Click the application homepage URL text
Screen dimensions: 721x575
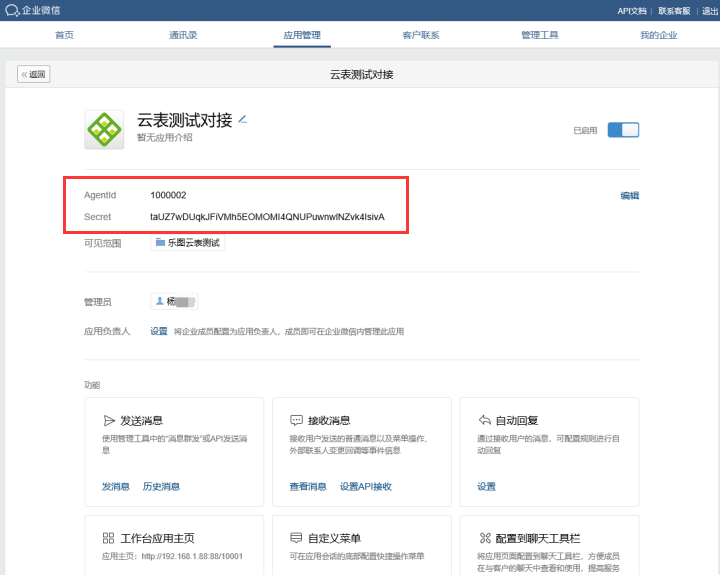[x=192, y=556]
